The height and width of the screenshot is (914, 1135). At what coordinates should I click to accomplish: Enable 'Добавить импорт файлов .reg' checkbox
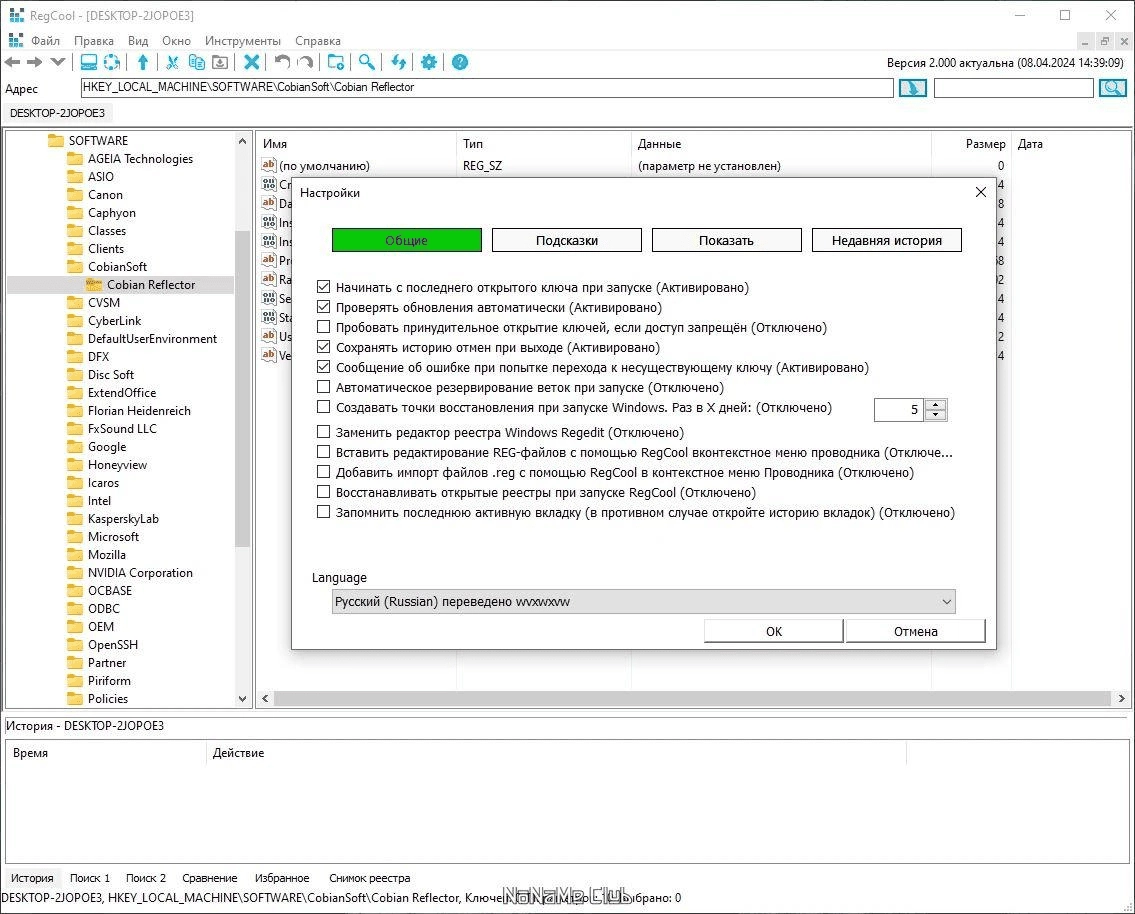324,472
